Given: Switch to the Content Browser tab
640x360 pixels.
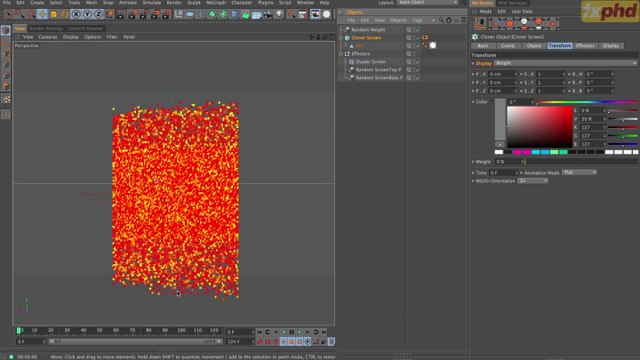Looking at the screenshot, I should tap(85, 29).
